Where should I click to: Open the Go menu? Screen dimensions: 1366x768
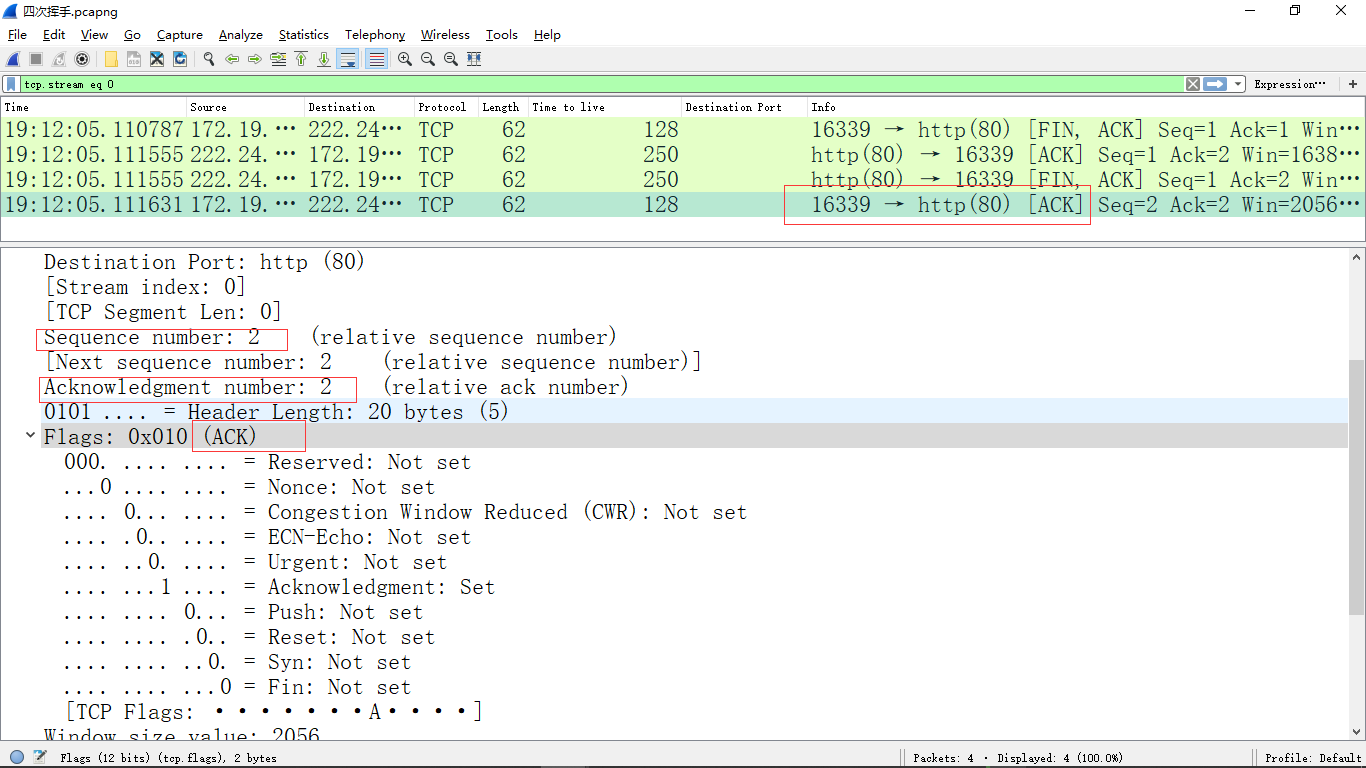pyautogui.click(x=132, y=34)
